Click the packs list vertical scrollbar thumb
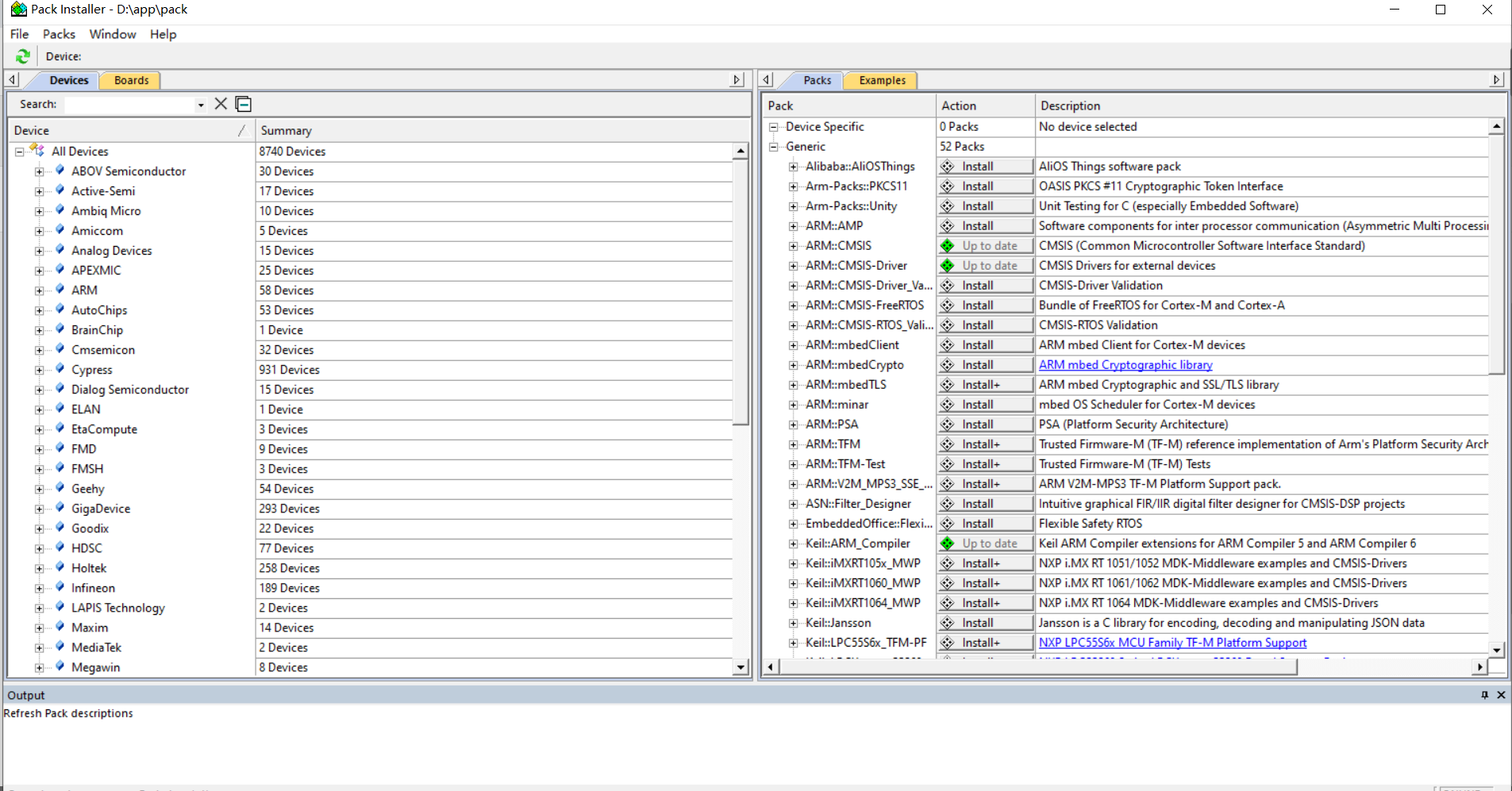This screenshot has width=1512, height=791. 1496,254
